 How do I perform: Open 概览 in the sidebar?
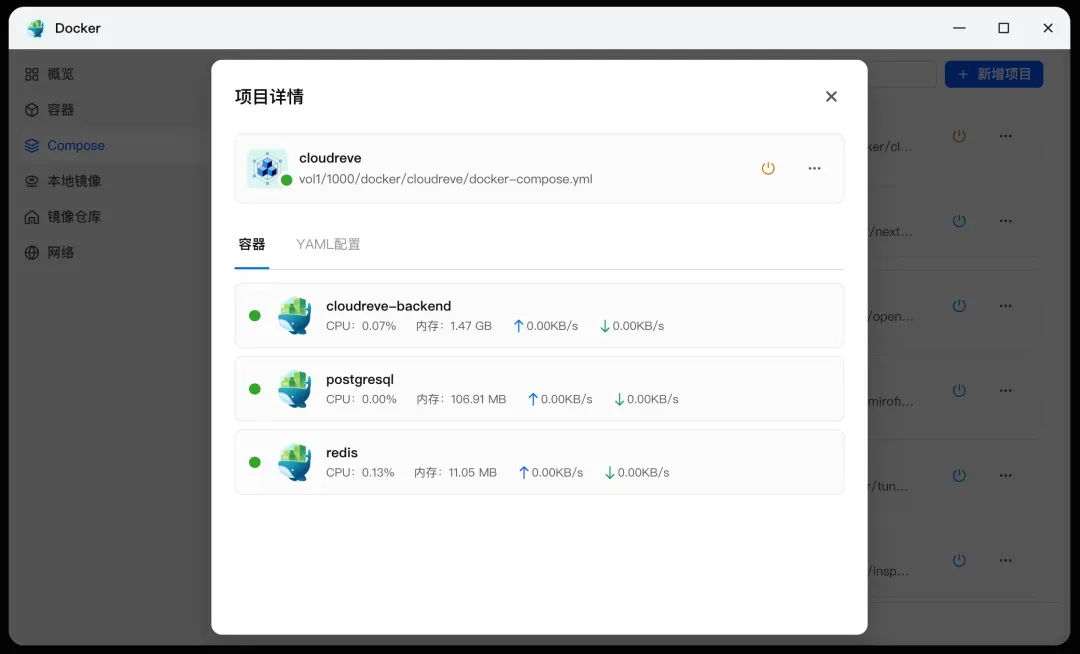60,74
